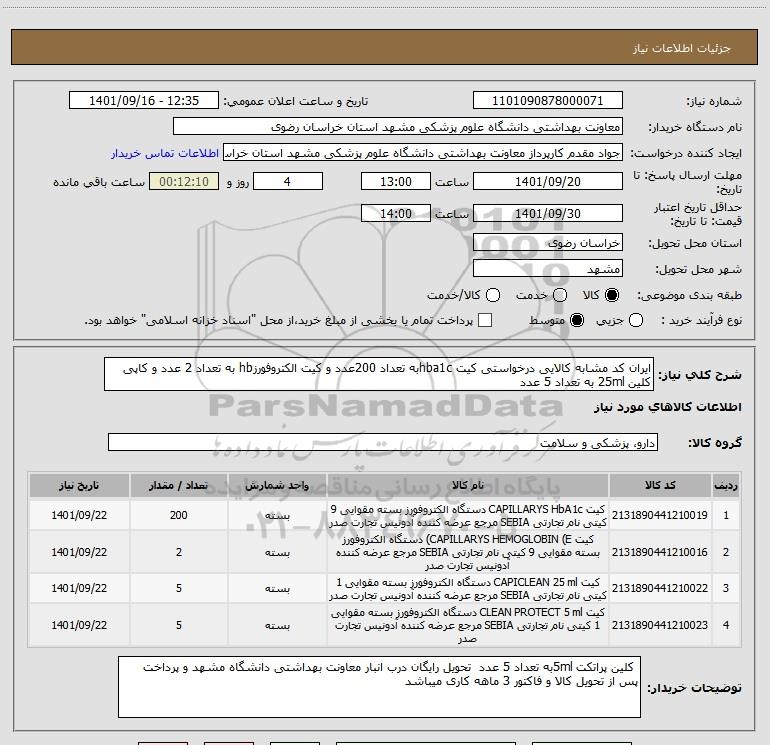Click the CAPICLEAN row quantity cell 5
Image resolution: width=770 pixels, height=745 pixels.
pyautogui.click(x=179, y=588)
